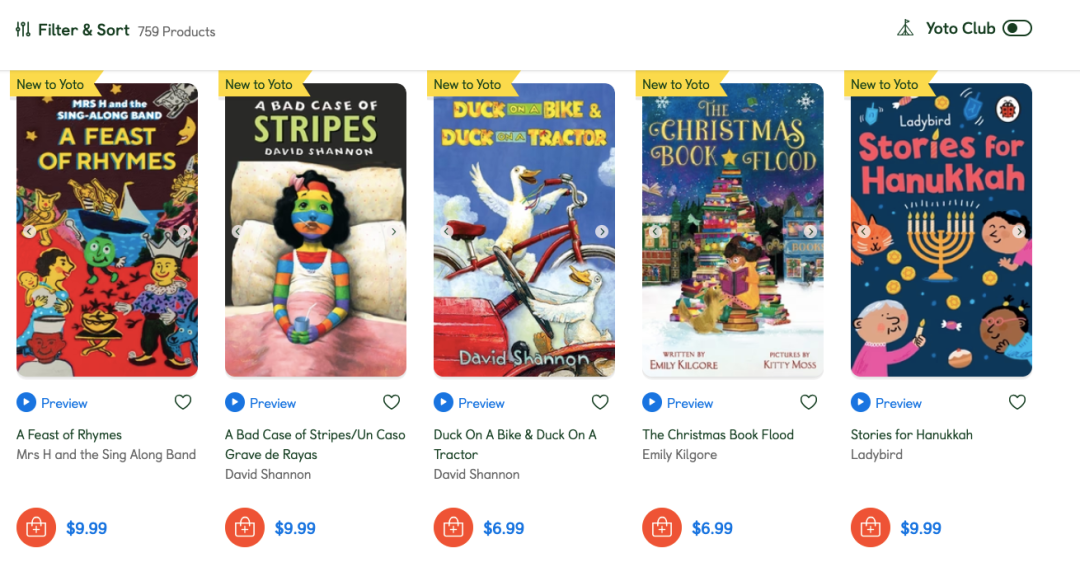The image size is (1080, 567).
Task: Click A Bad Case of Stripes cover thumbnail
Action: (315, 230)
